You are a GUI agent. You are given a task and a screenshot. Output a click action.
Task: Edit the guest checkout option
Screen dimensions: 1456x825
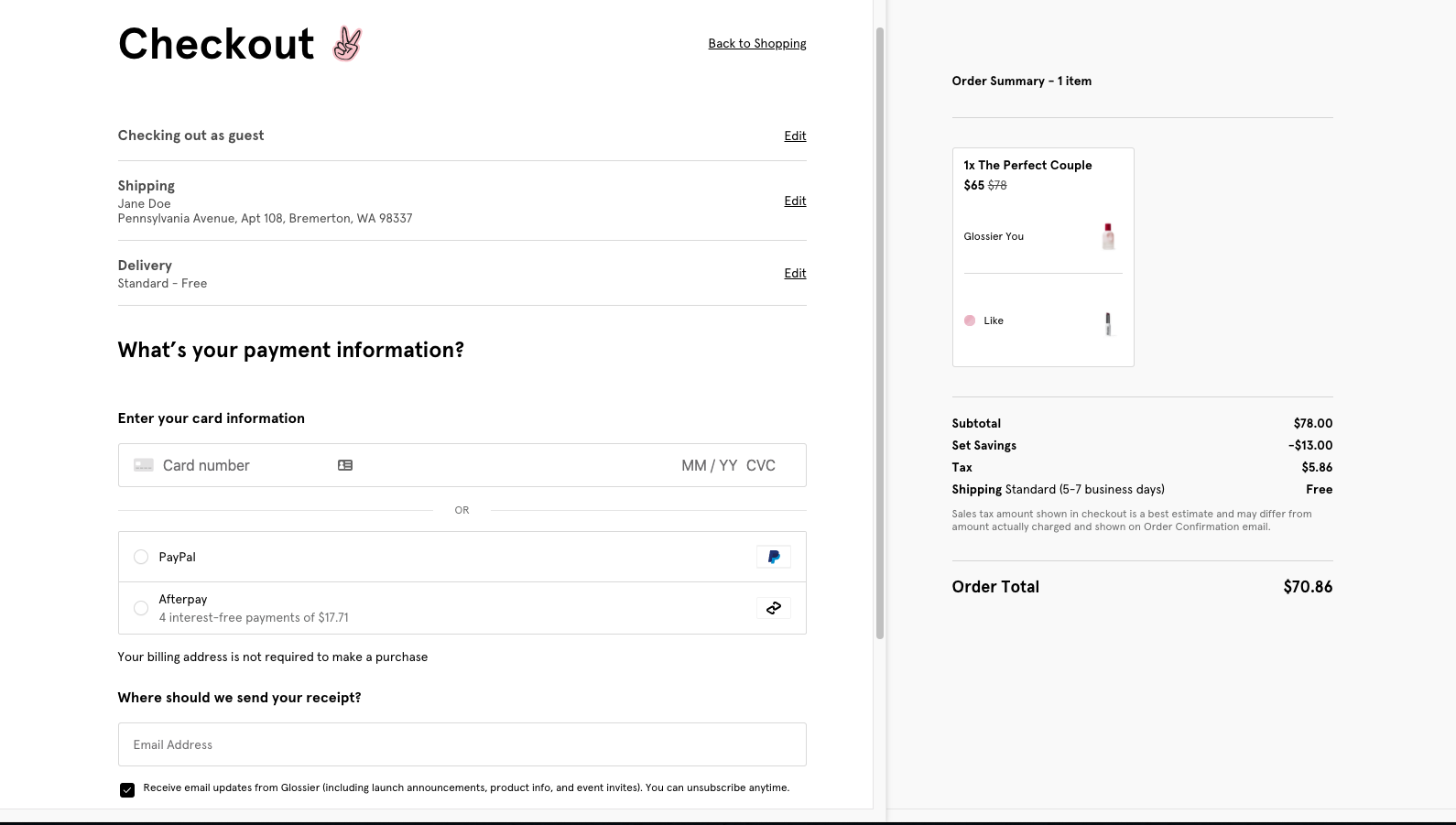[x=795, y=136]
